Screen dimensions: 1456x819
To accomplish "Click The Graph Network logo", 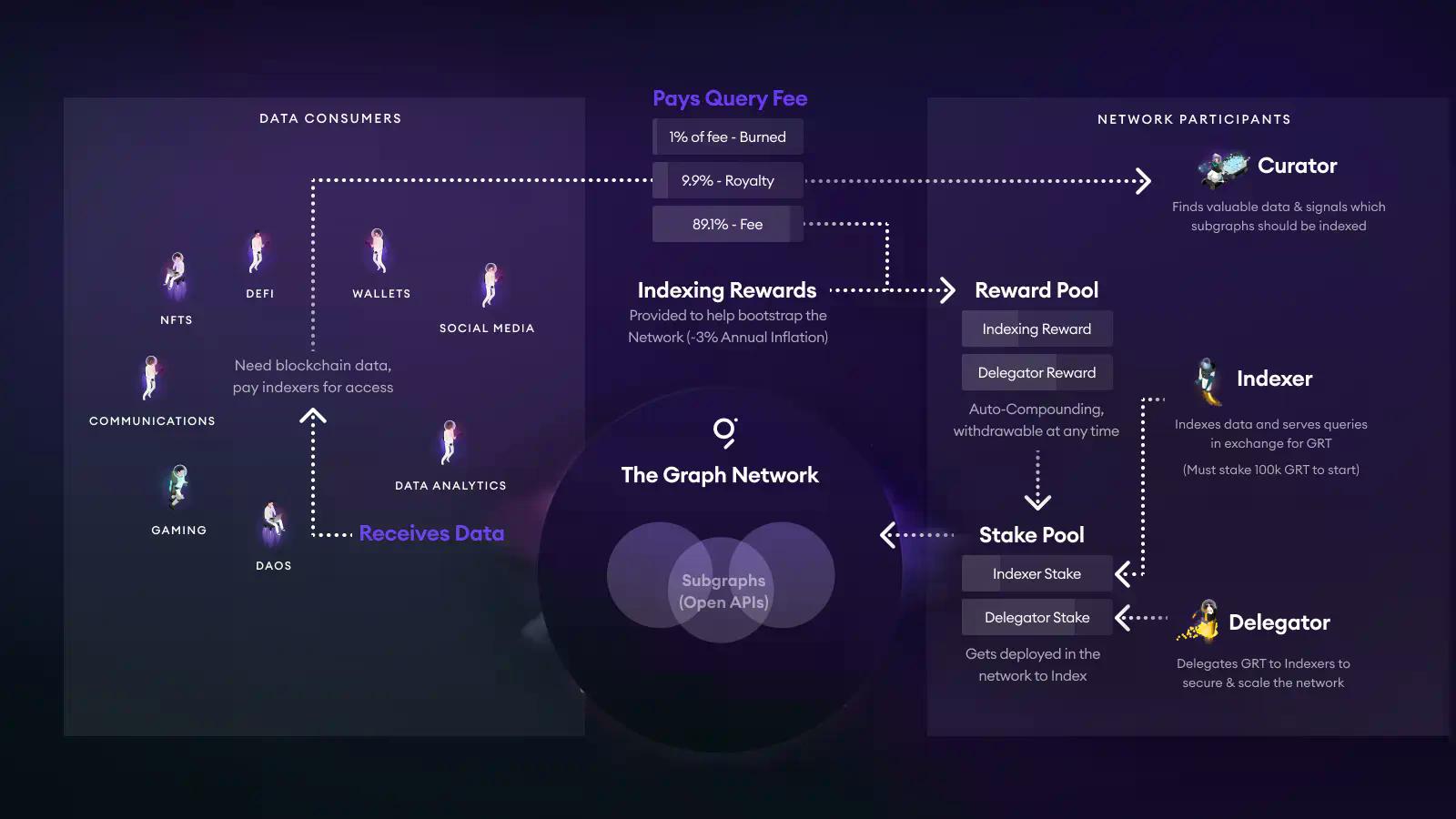I will [725, 432].
